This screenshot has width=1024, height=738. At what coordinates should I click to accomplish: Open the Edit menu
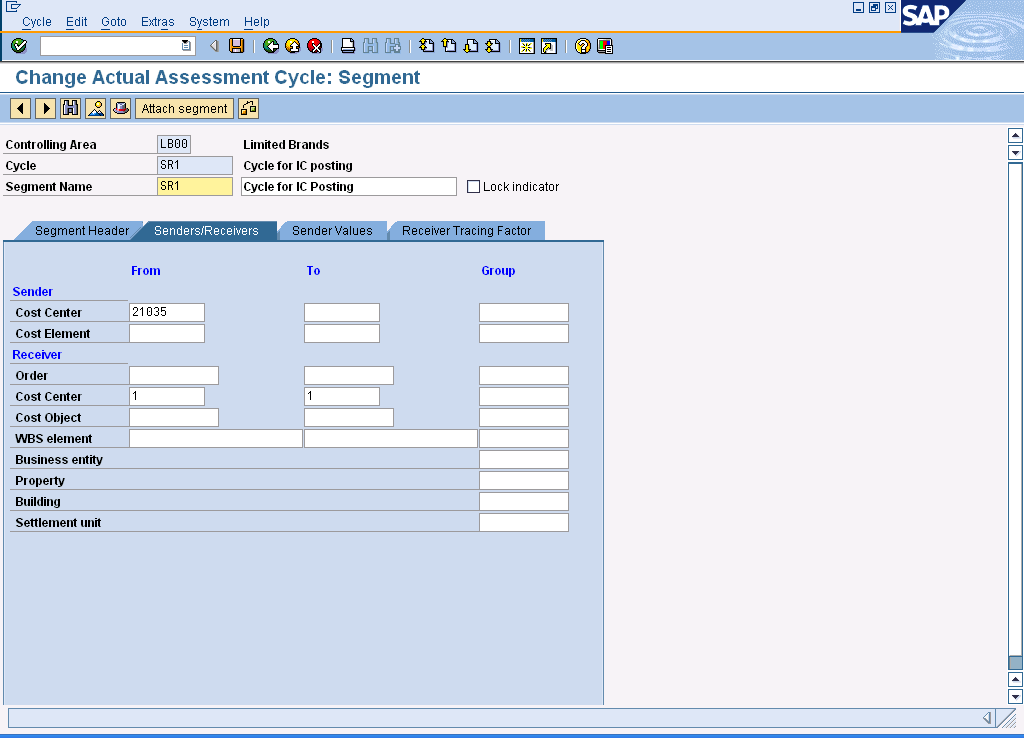(76, 22)
